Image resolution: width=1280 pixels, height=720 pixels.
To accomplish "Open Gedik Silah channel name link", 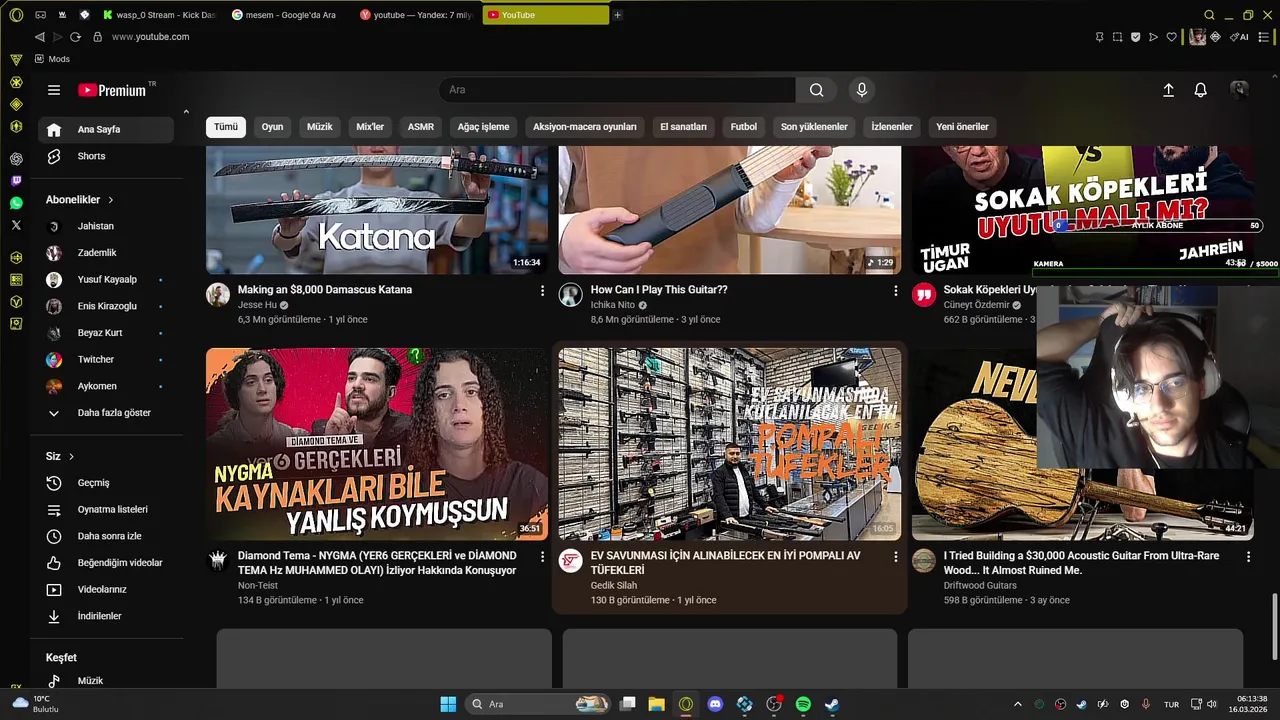I will [x=613, y=585].
